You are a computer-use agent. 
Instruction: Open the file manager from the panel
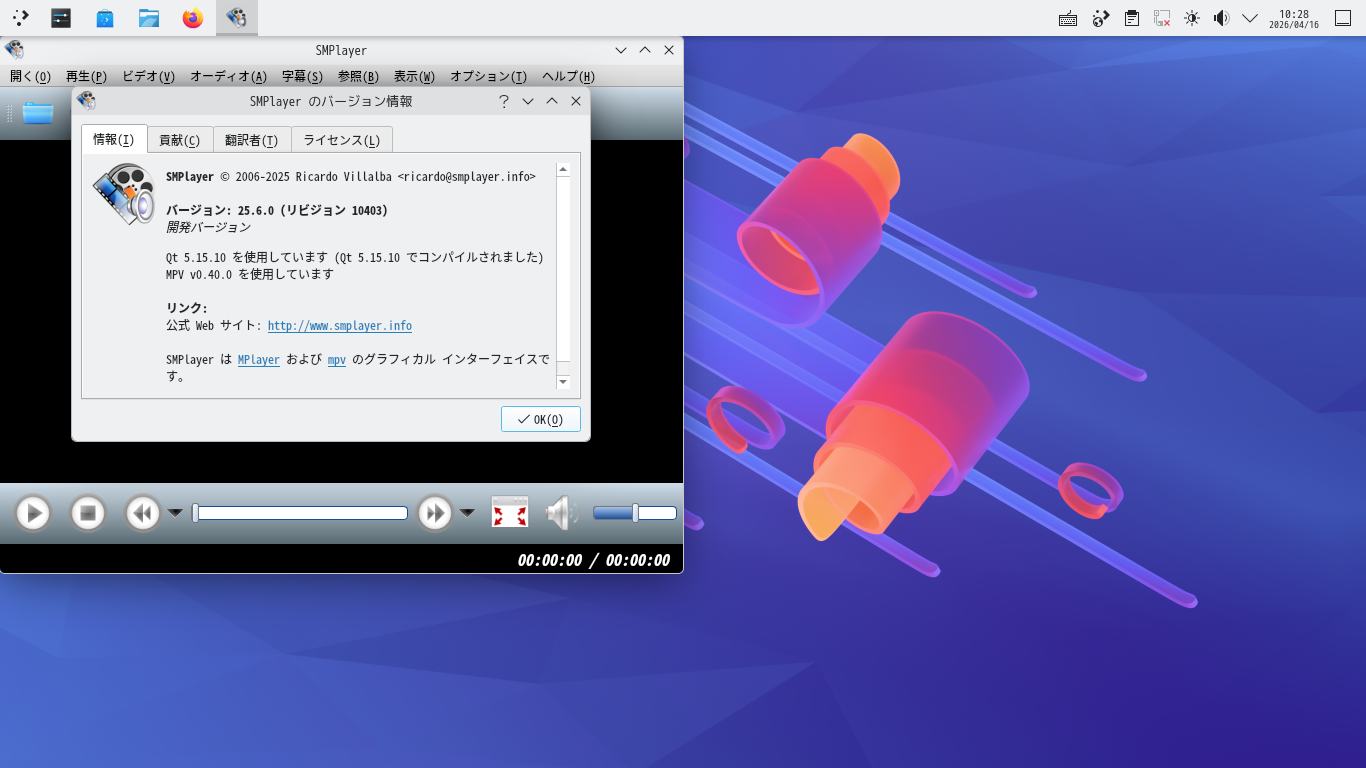click(149, 18)
